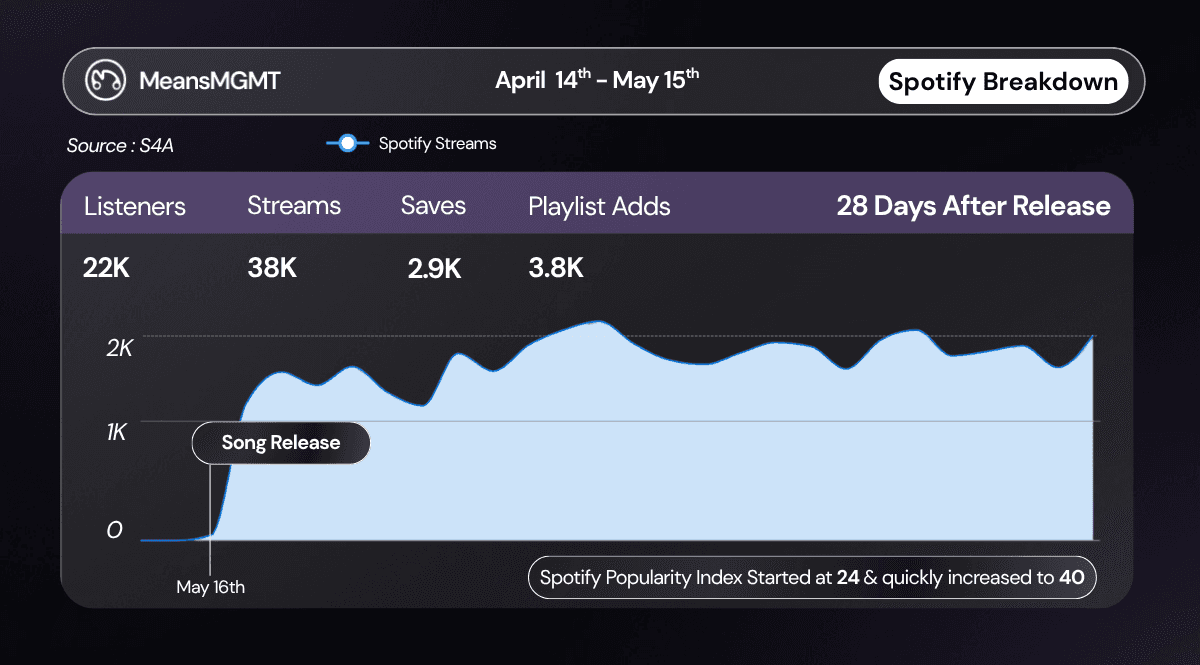Open the Playlist Adds metric header

tap(599, 207)
